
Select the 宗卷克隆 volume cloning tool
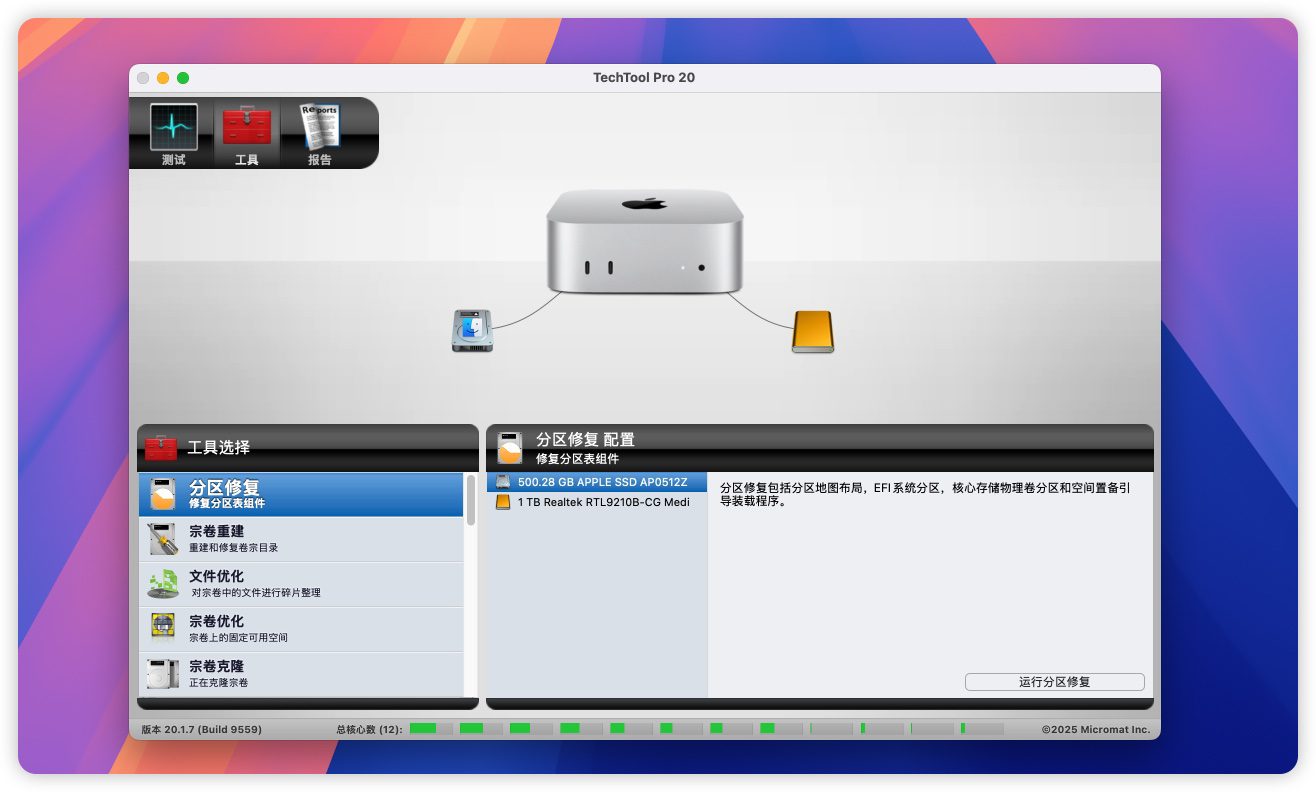(300, 674)
